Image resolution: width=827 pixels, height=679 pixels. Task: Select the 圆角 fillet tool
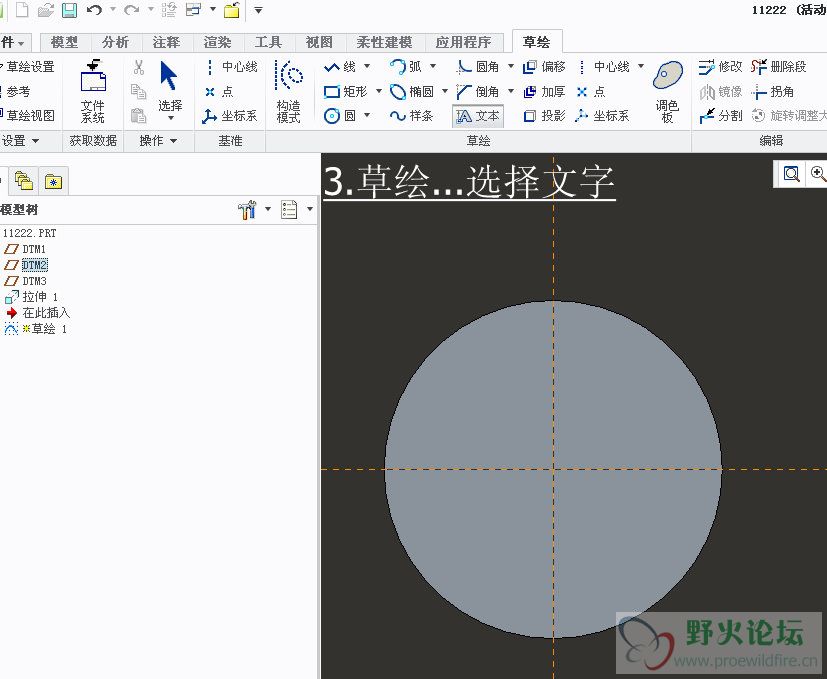pyautogui.click(x=478, y=66)
